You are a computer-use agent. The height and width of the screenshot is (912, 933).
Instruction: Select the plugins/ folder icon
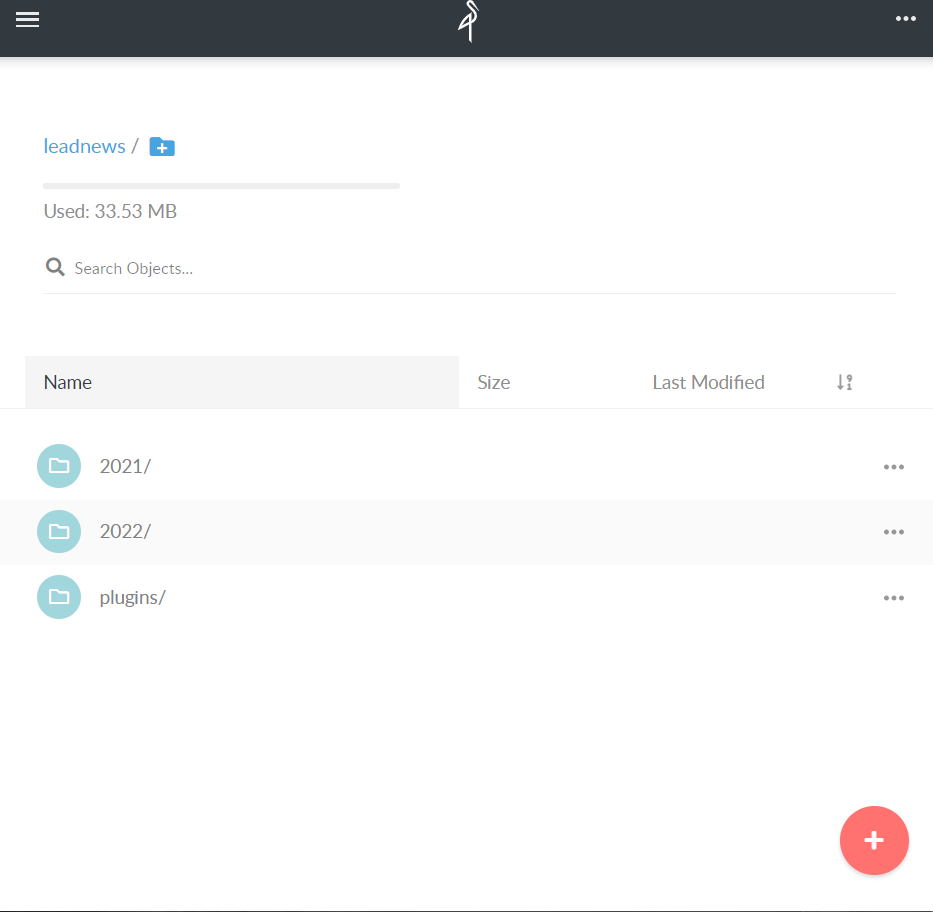[x=59, y=597]
